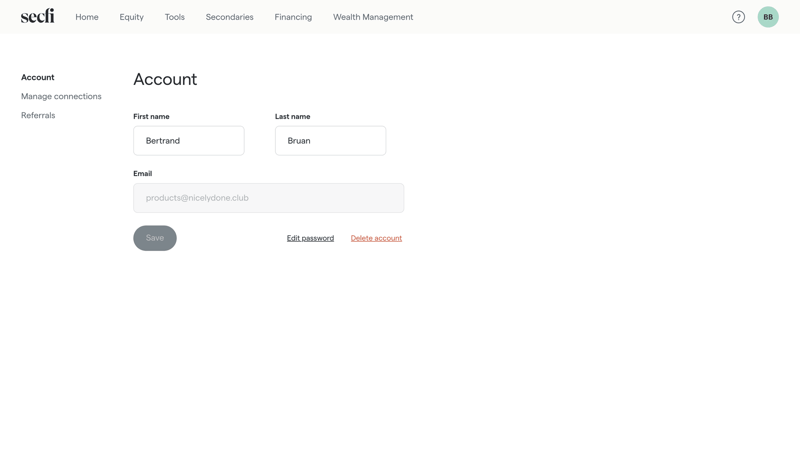Select Referrals in the sidebar

(38, 115)
